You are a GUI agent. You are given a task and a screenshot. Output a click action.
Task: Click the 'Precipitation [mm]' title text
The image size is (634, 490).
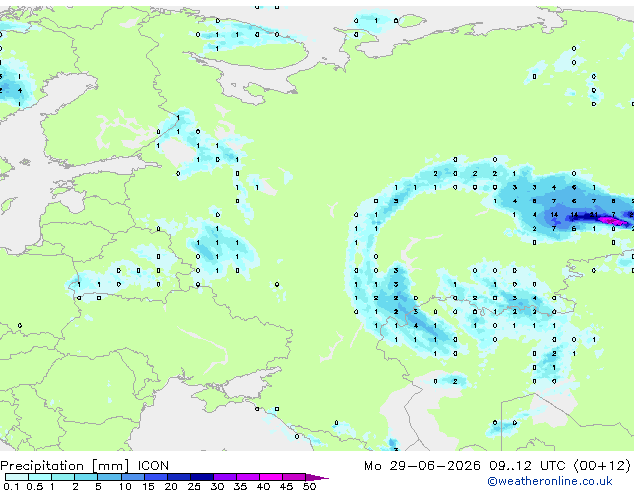point(65,466)
